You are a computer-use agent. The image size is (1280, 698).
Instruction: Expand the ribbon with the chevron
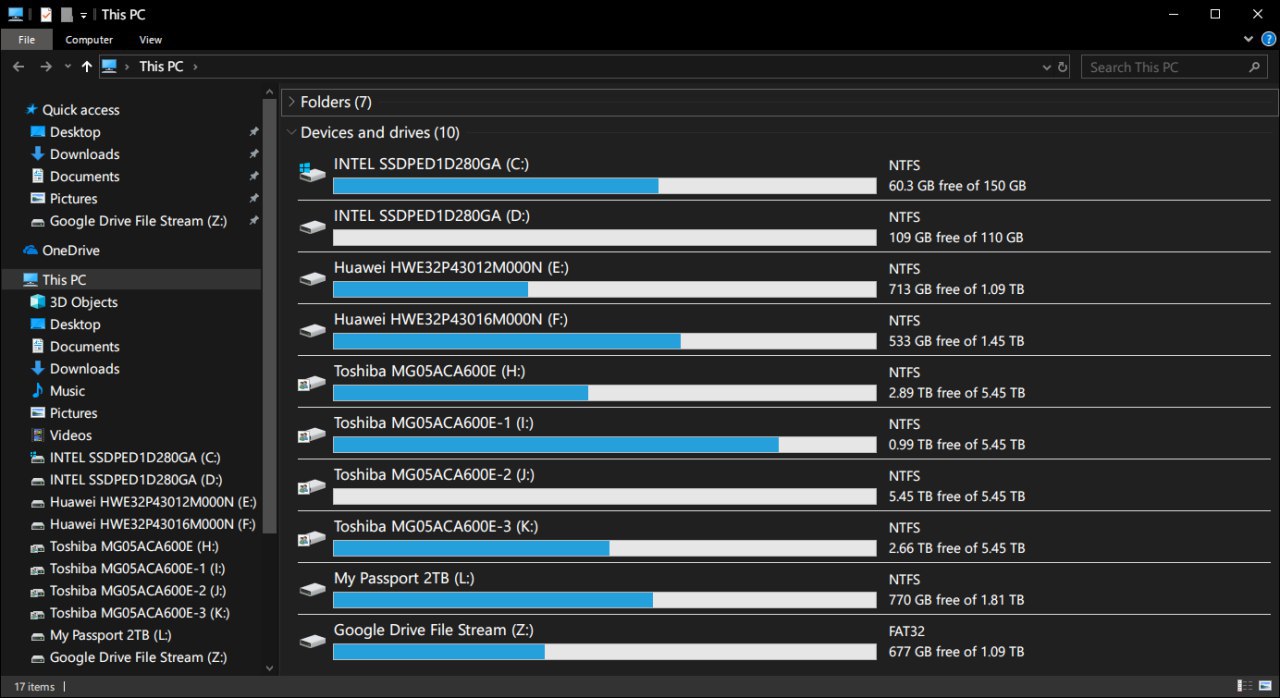[x=1248, y=39]
